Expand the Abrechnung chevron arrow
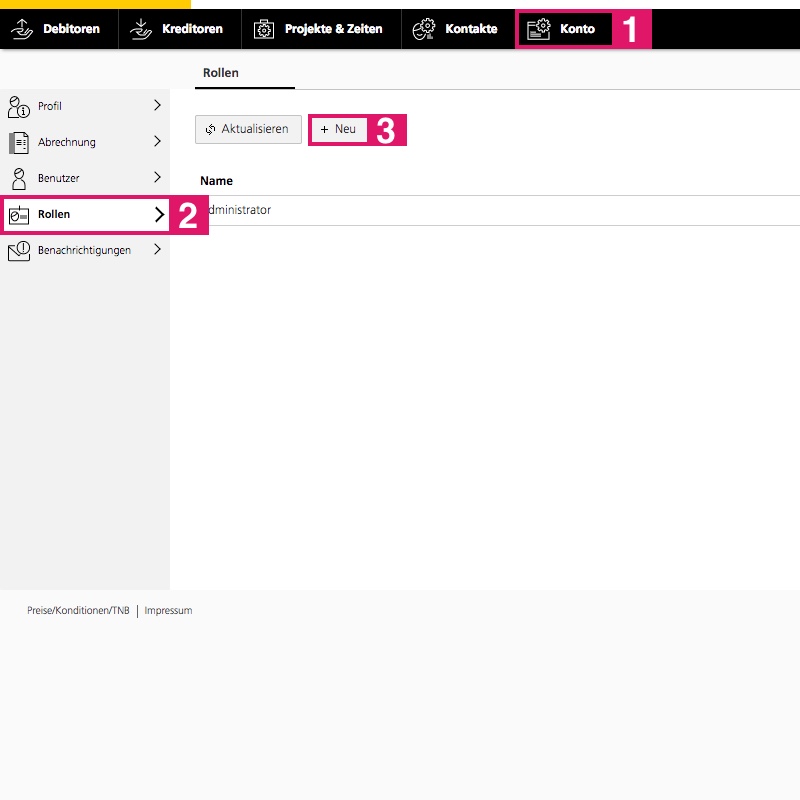The image size is (800, 800). click(x=157, y=141)
